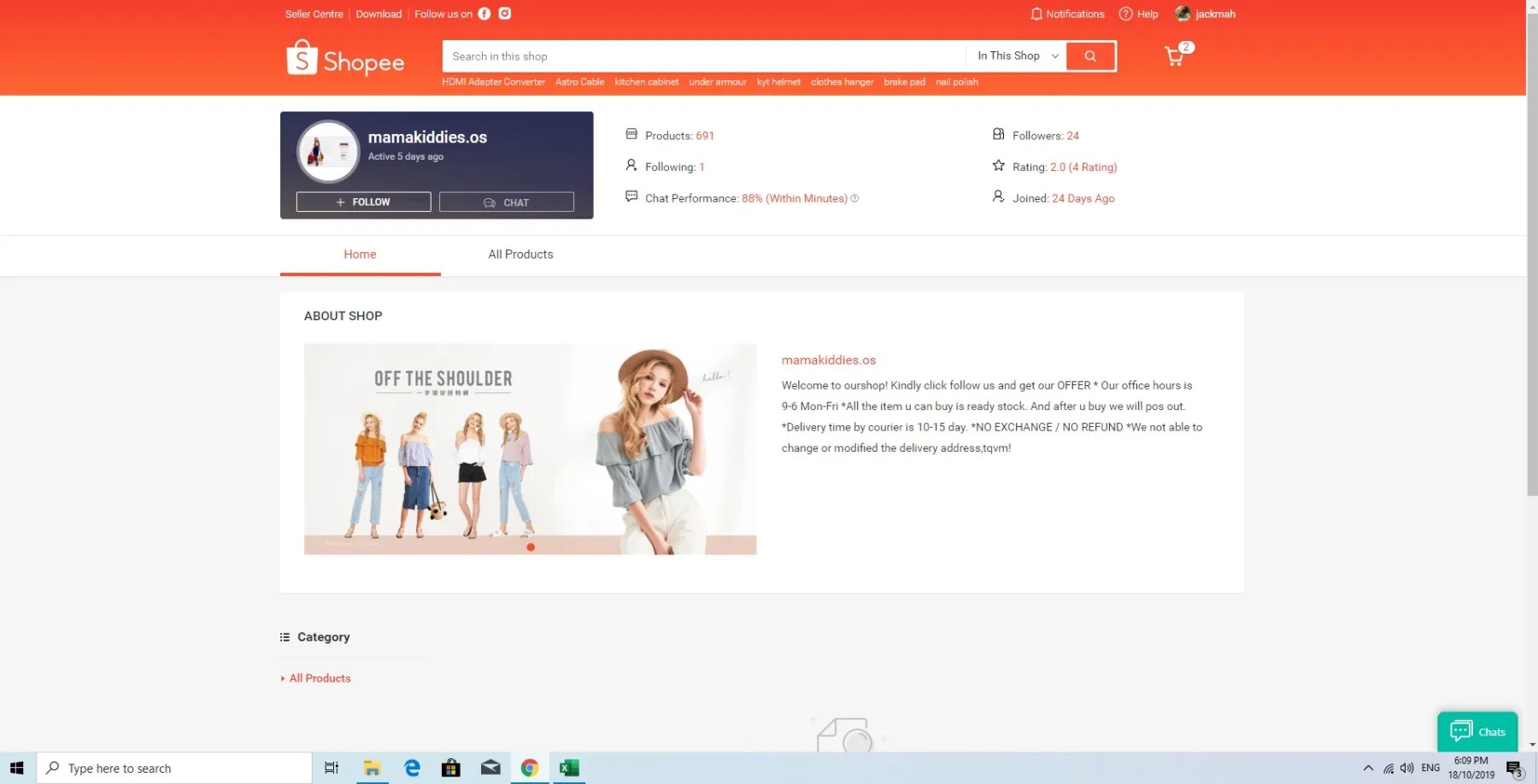Open Notifications bell
Image resolution: width=1538 pixels, height=784 pixels.
point(1067,14)
